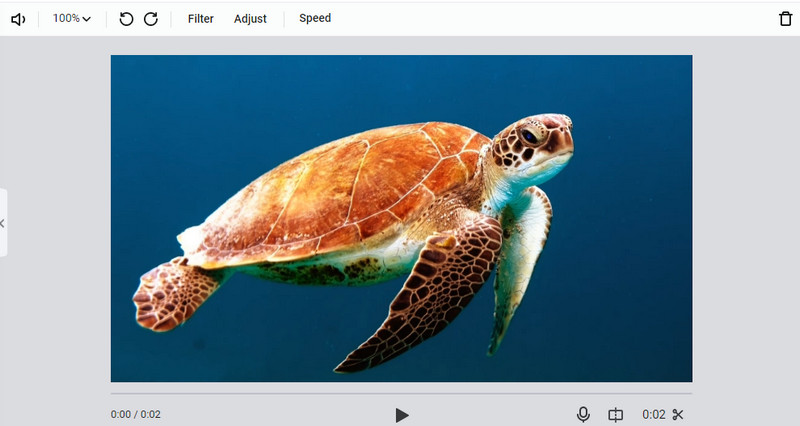This screenshot has height=426, width=800.
Task: Open the Filter menu
Action: tap(201, 19)
